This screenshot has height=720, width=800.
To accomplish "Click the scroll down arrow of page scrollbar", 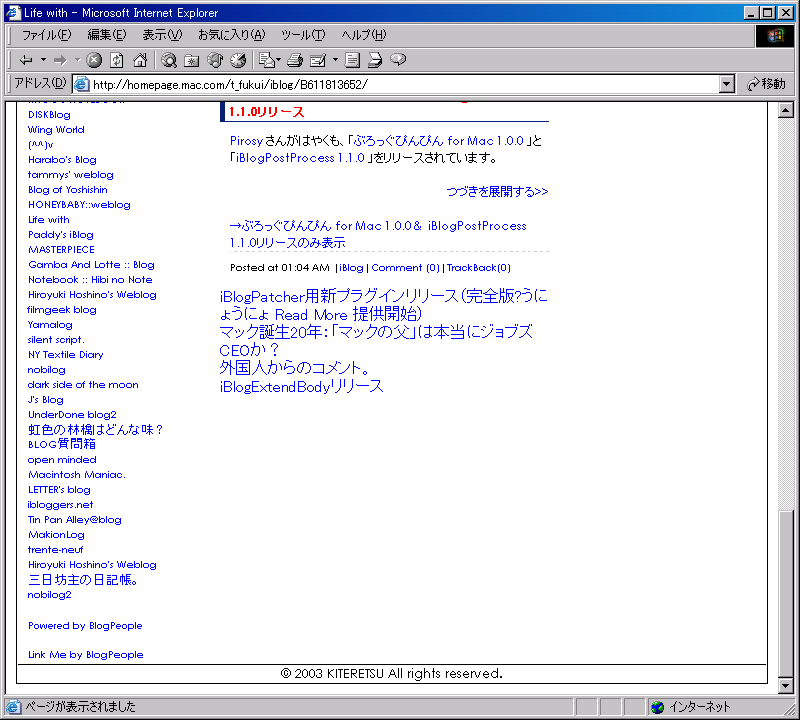I will (786, 686).
